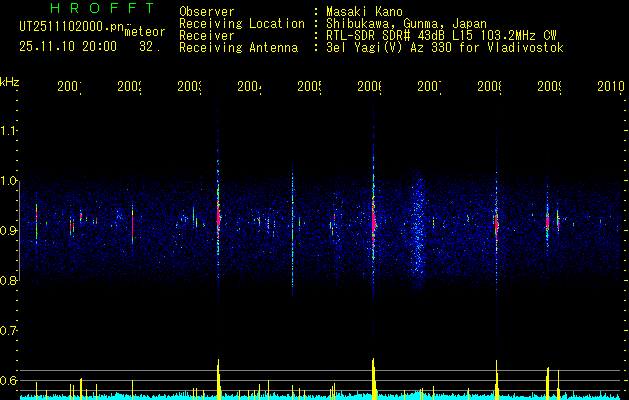Click the kHz axis unit label
Viewport: 629px width, 400px height.
pyautogui.click(x=9, y=82)
